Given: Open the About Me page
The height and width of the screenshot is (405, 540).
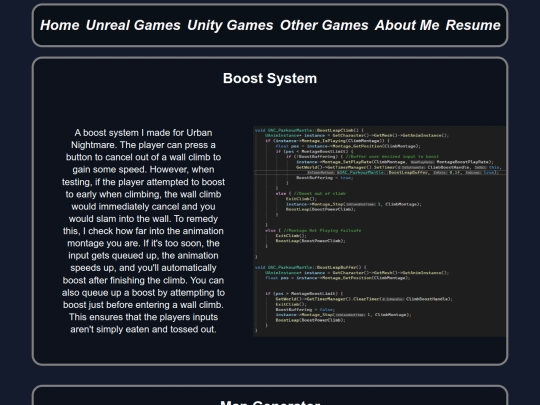Looking at the screenshot, I should click(x=407, y=25).
